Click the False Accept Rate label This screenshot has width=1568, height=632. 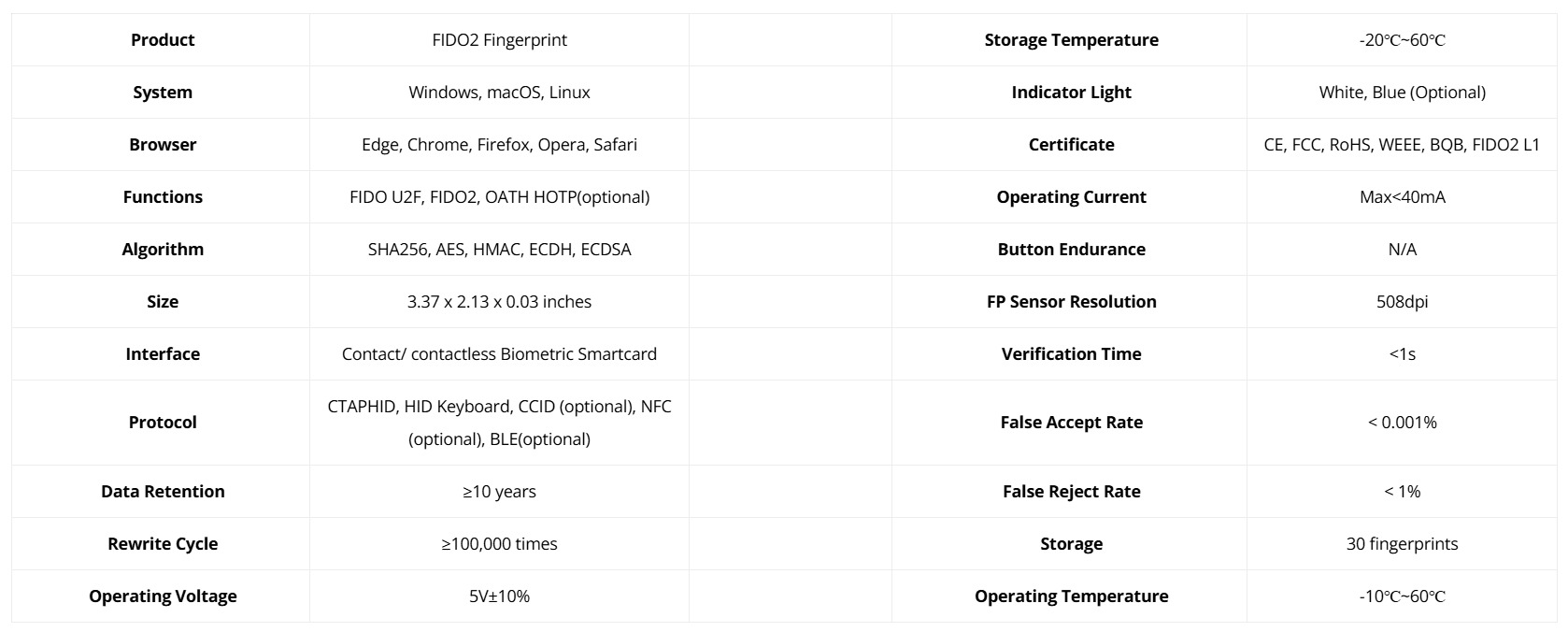click(x=1071, y=423)
